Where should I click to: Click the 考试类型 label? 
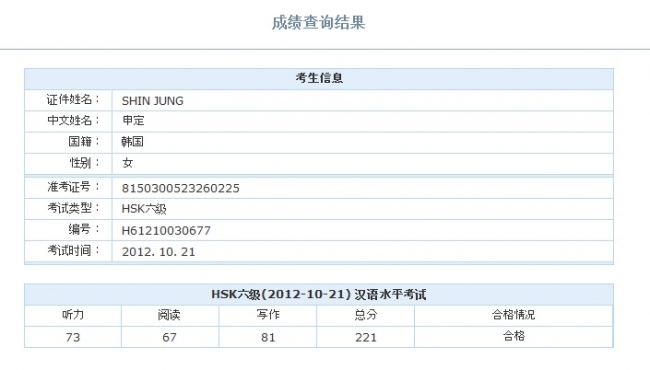coord(73,208)
